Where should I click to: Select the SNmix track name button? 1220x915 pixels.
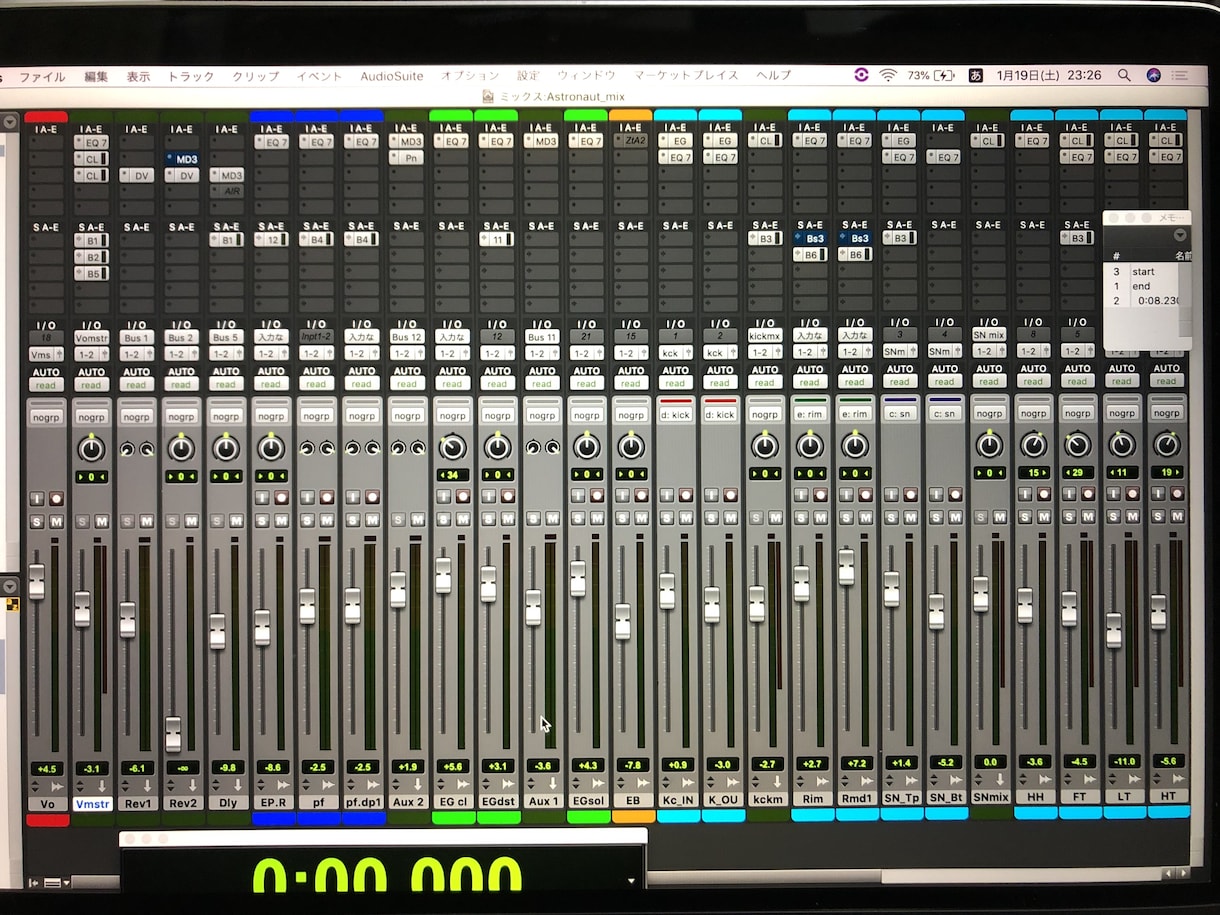click(x=989, y=797)
